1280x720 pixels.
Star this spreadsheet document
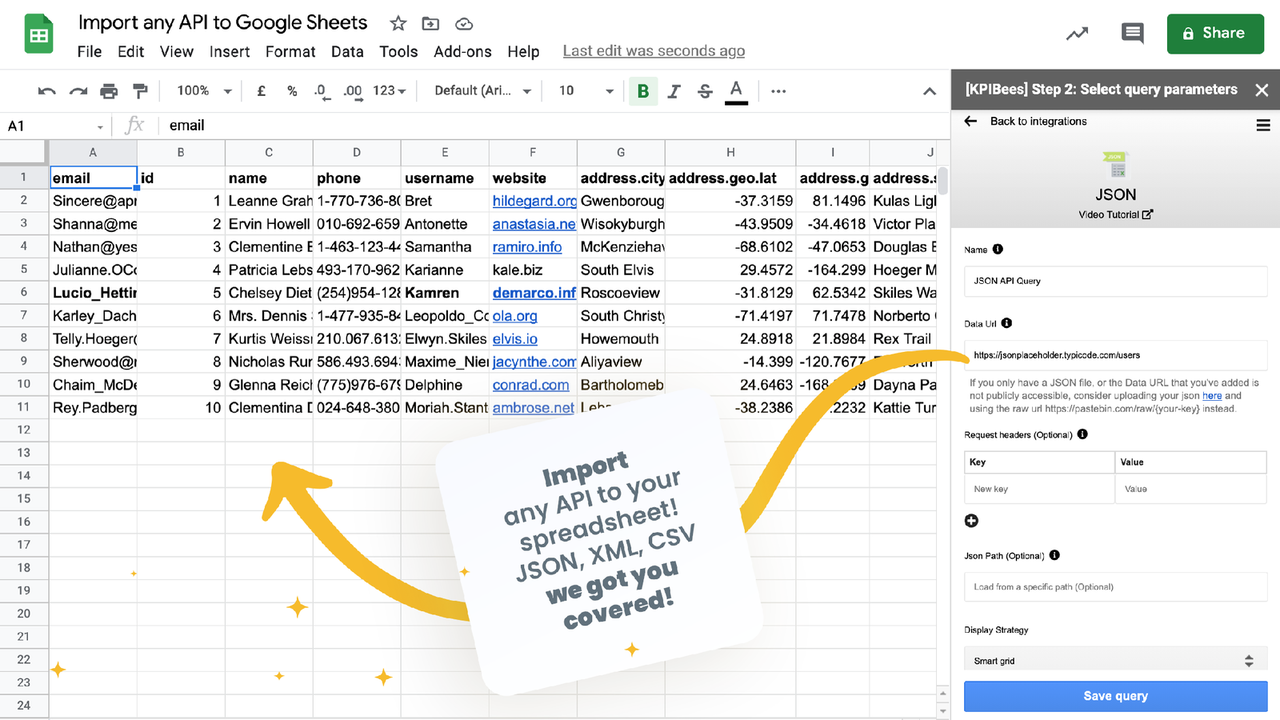(x=398, y=23)
